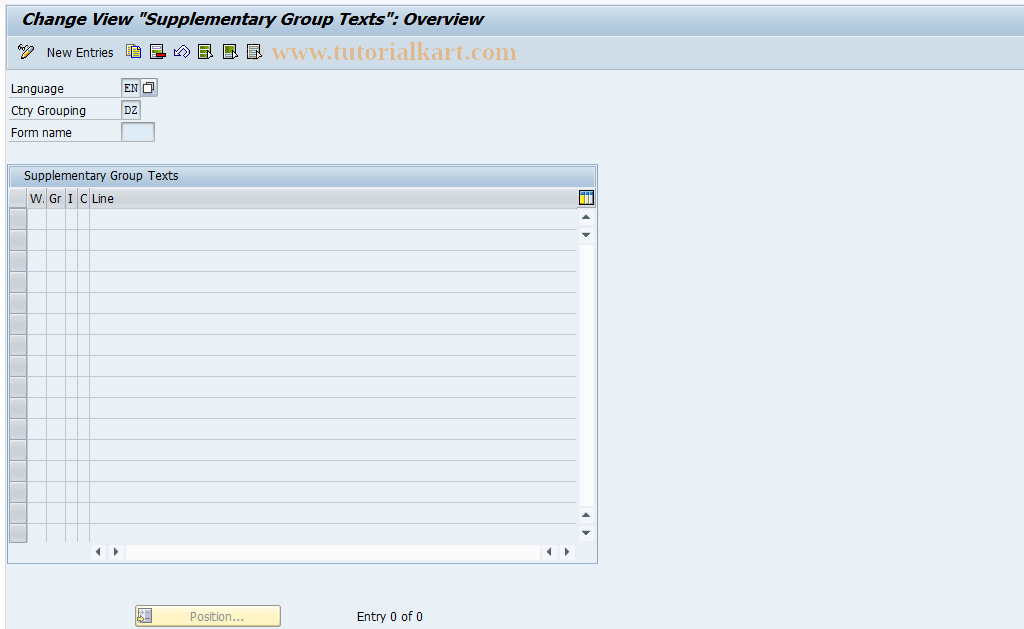Screen dimensions: 1024x629
Task: Click bottom-most scroll down arrow
Action: click(586, 533)
